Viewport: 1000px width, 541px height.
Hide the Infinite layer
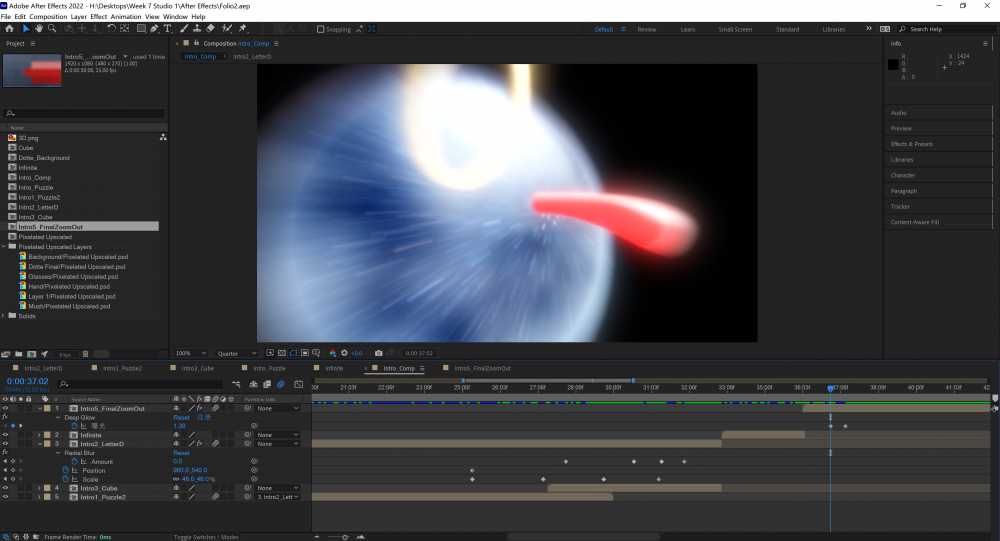(5, 435)
